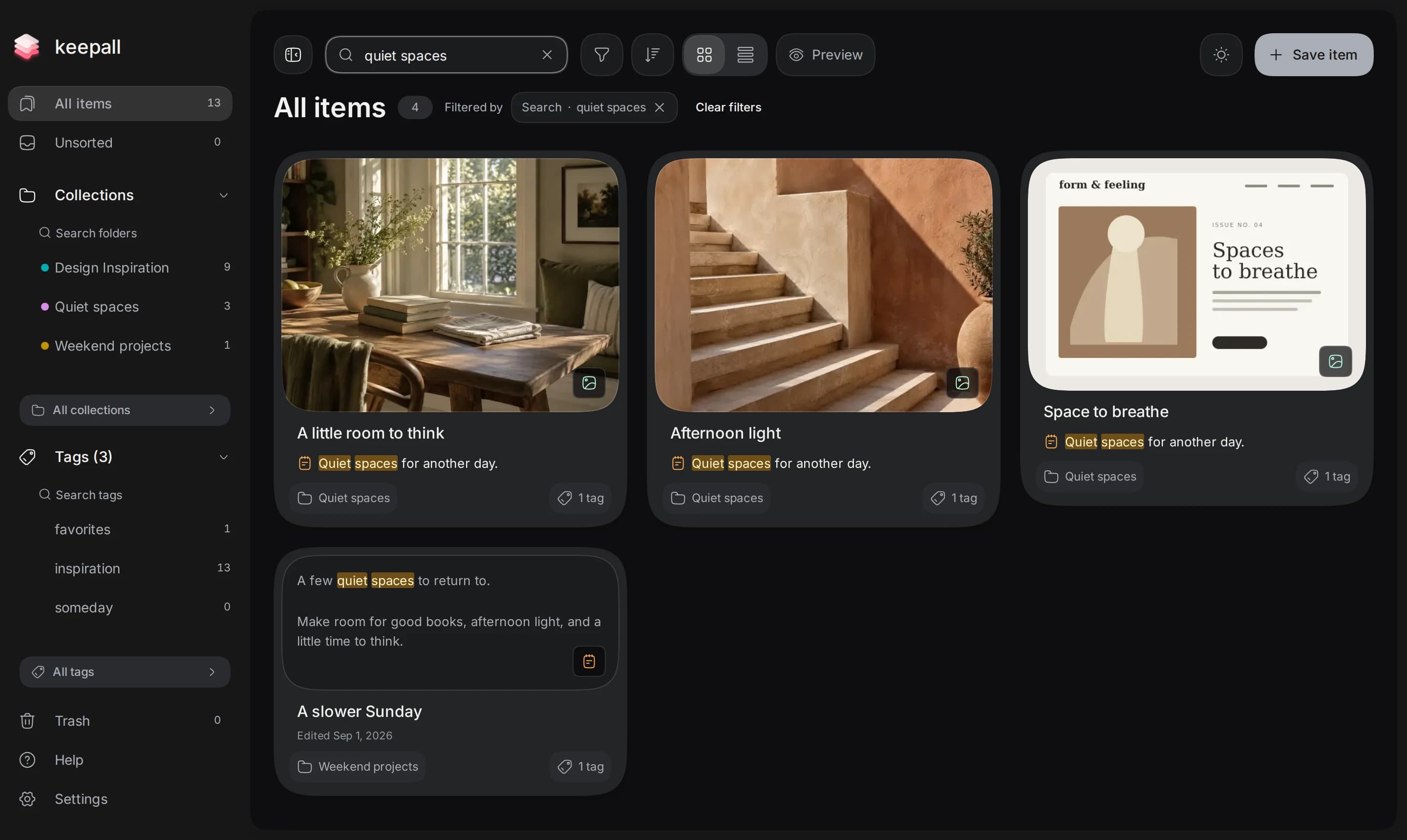Clear the search field with X
This screenshot has width=1407, height=840.
tap(547, 55)
